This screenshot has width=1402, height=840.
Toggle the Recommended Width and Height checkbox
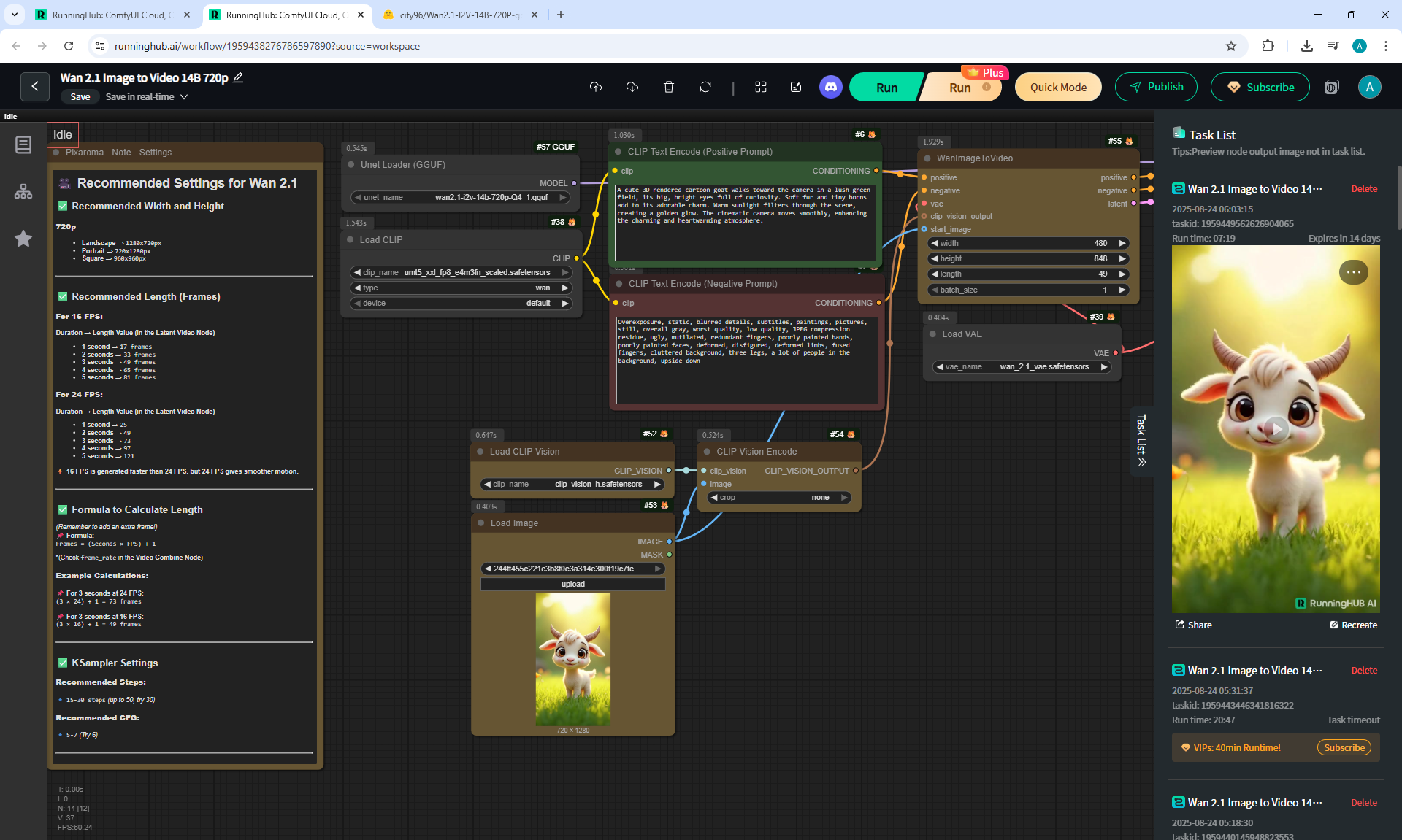click(x=63, y=206)
